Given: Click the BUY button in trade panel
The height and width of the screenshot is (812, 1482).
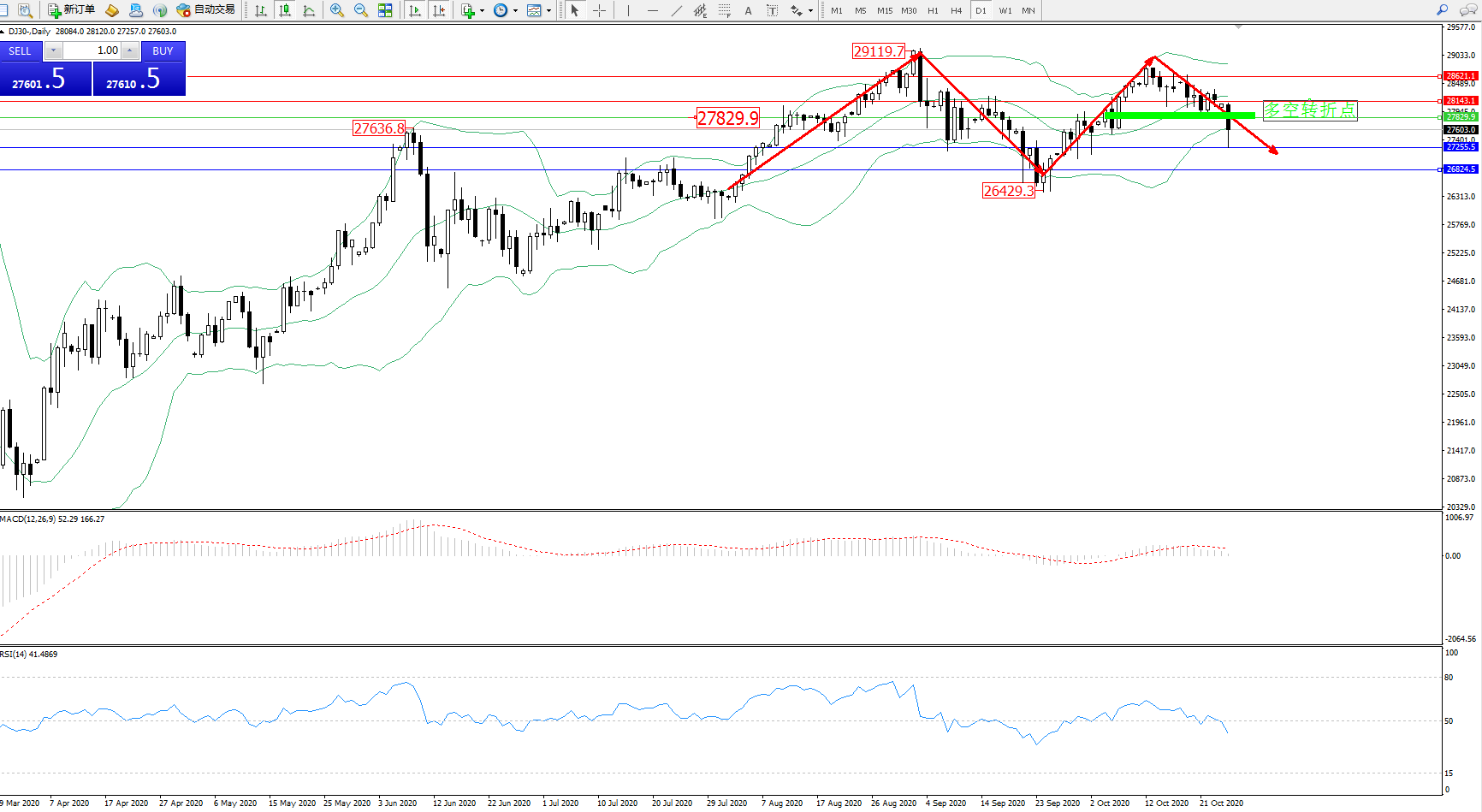Looking at the screenshot, I should tap(163, 51).
